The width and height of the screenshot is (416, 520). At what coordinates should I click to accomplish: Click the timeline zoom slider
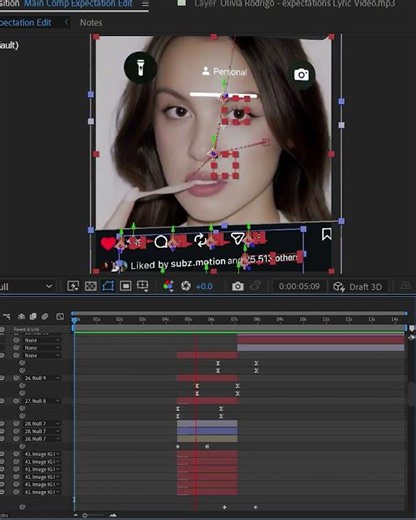(x=85, y=515)
